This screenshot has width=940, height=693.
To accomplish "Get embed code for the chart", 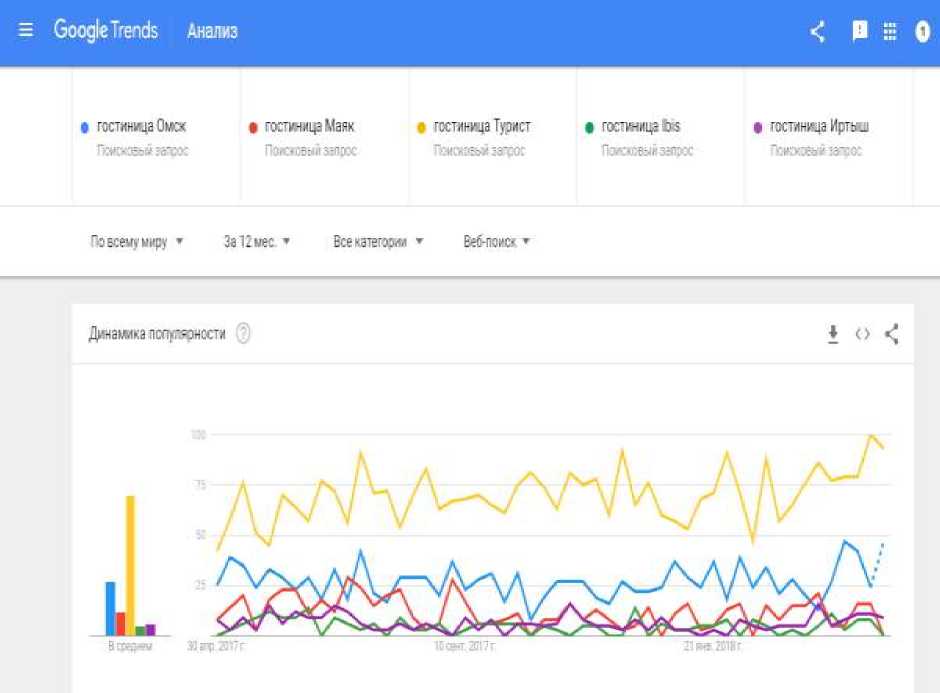I will (862, 335).
